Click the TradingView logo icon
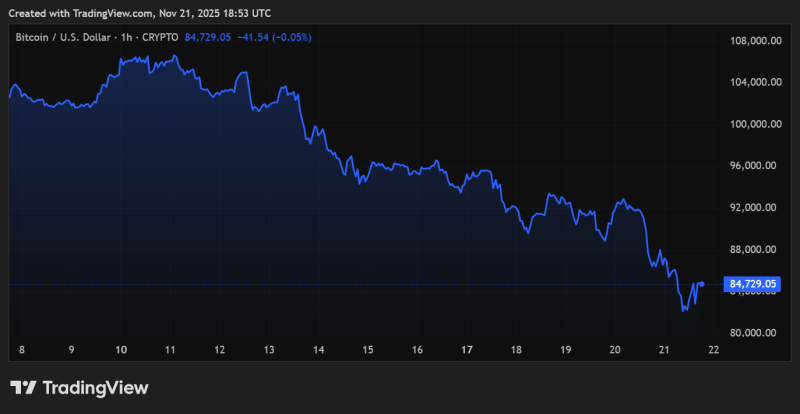 [24, 388]
